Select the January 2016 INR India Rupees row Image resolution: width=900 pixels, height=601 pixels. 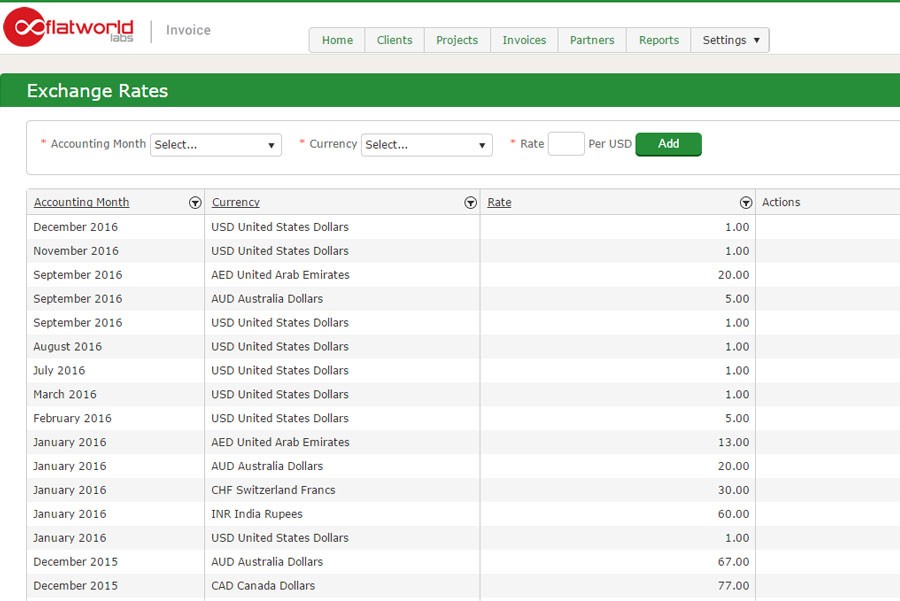300,513
